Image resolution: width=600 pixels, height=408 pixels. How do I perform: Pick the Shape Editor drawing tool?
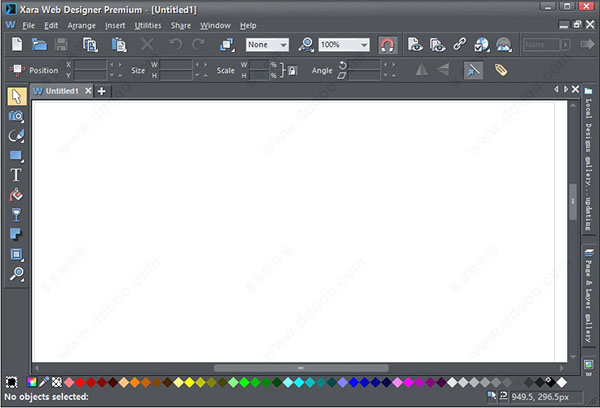[x=16, y=135]
